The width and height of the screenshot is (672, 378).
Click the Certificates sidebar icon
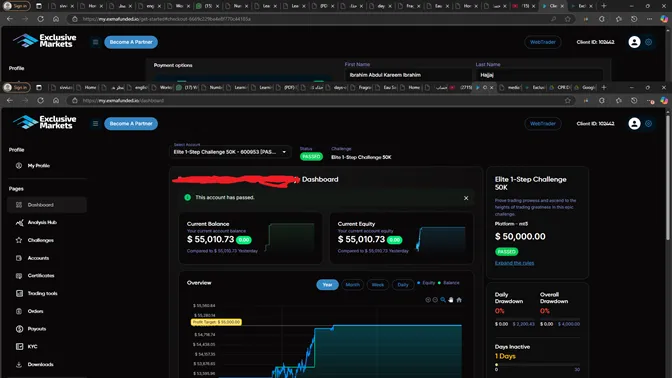tap(19, 276)
